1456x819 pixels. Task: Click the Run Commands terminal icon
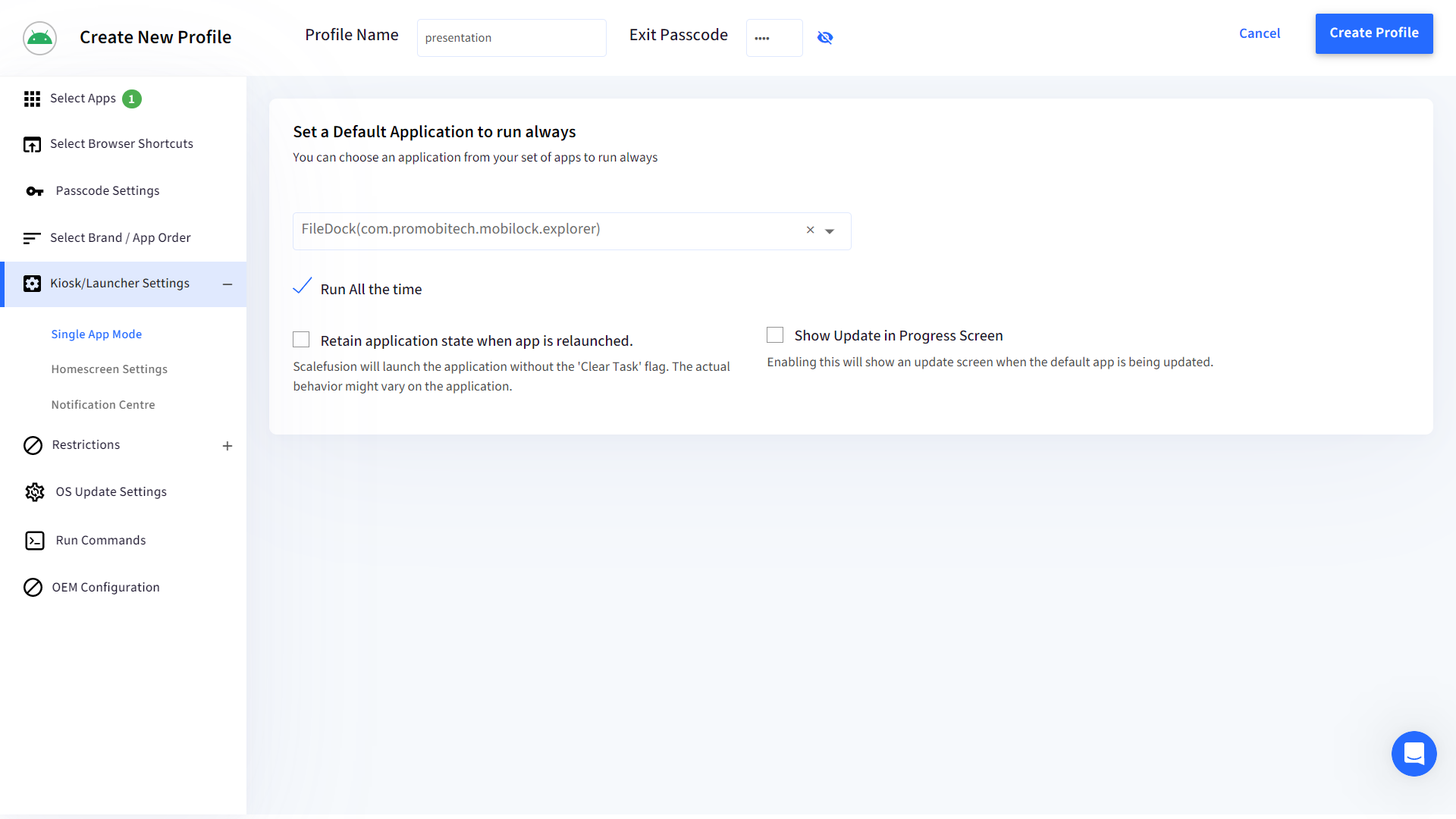[x=35, y=541]
